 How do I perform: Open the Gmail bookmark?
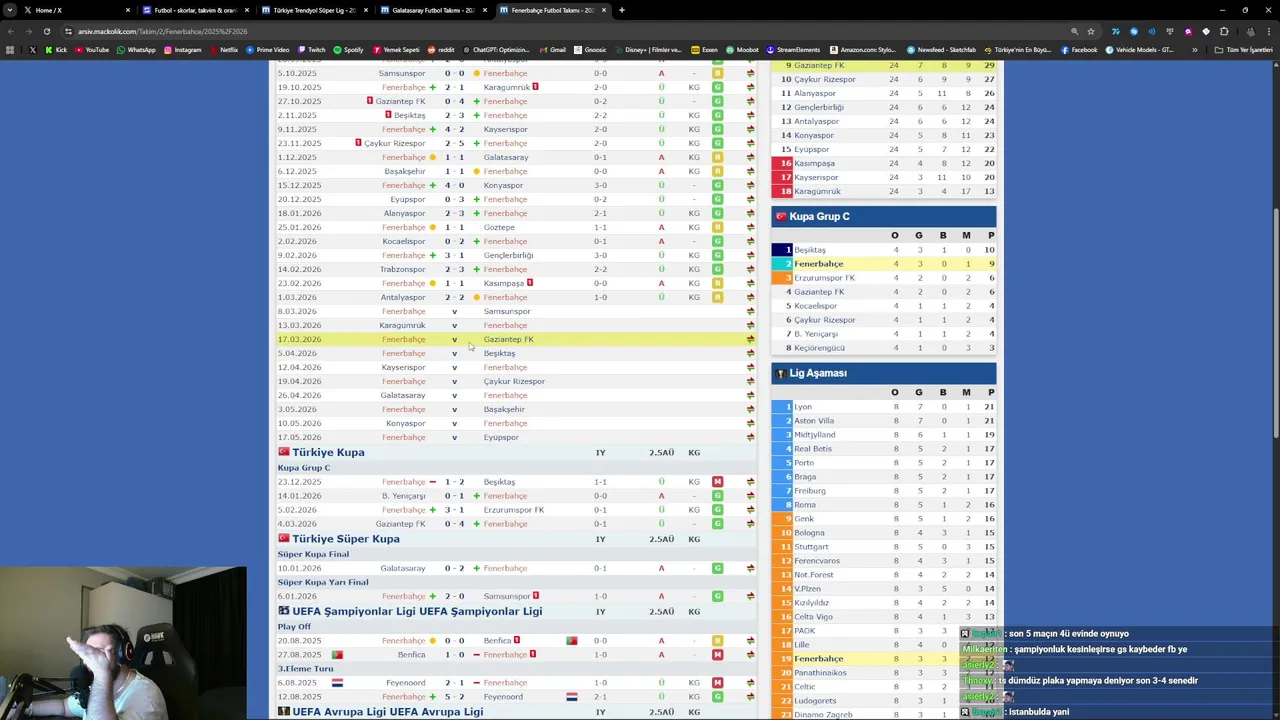point(552,50)
